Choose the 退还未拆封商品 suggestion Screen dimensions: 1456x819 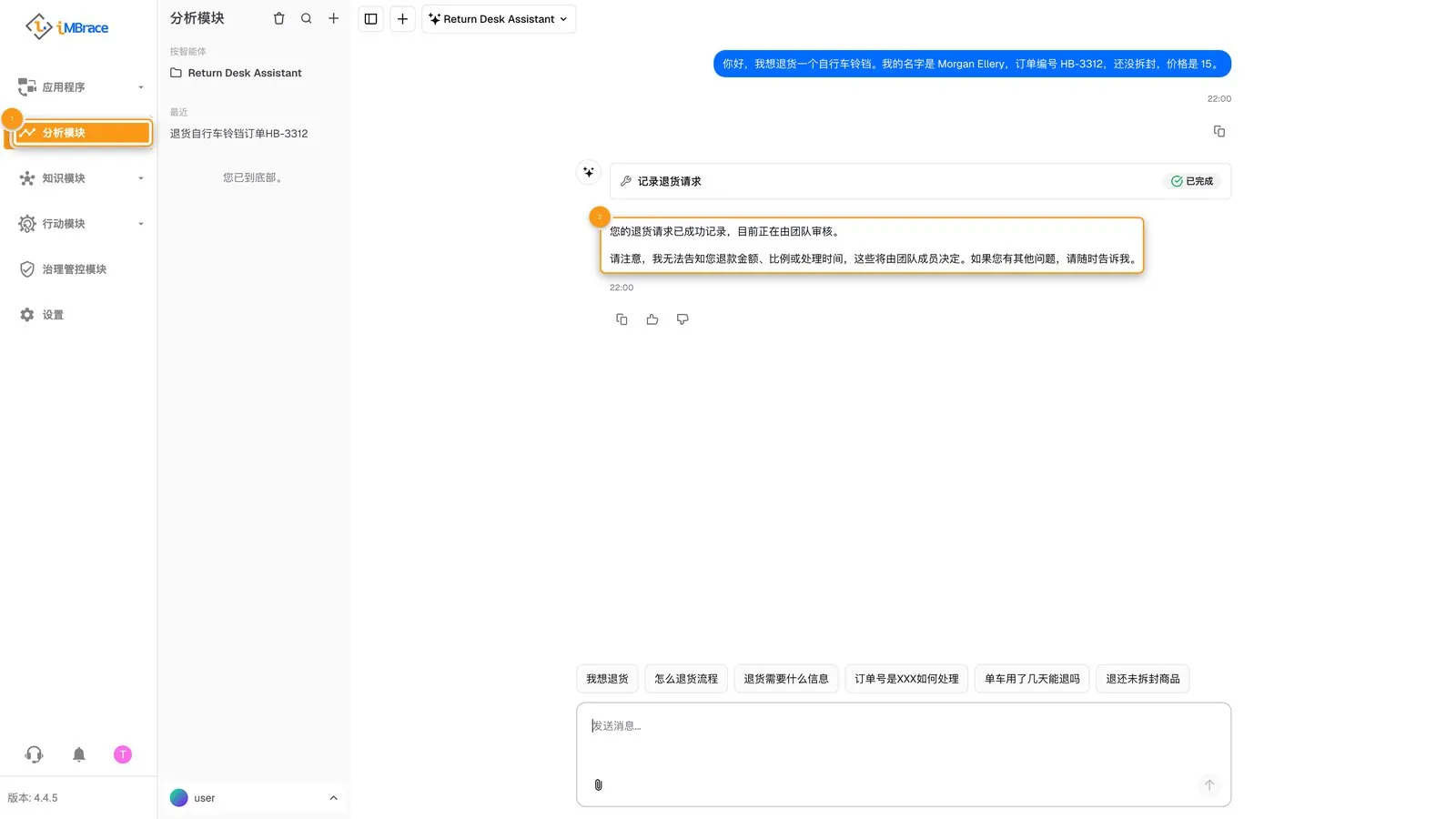1143,679
